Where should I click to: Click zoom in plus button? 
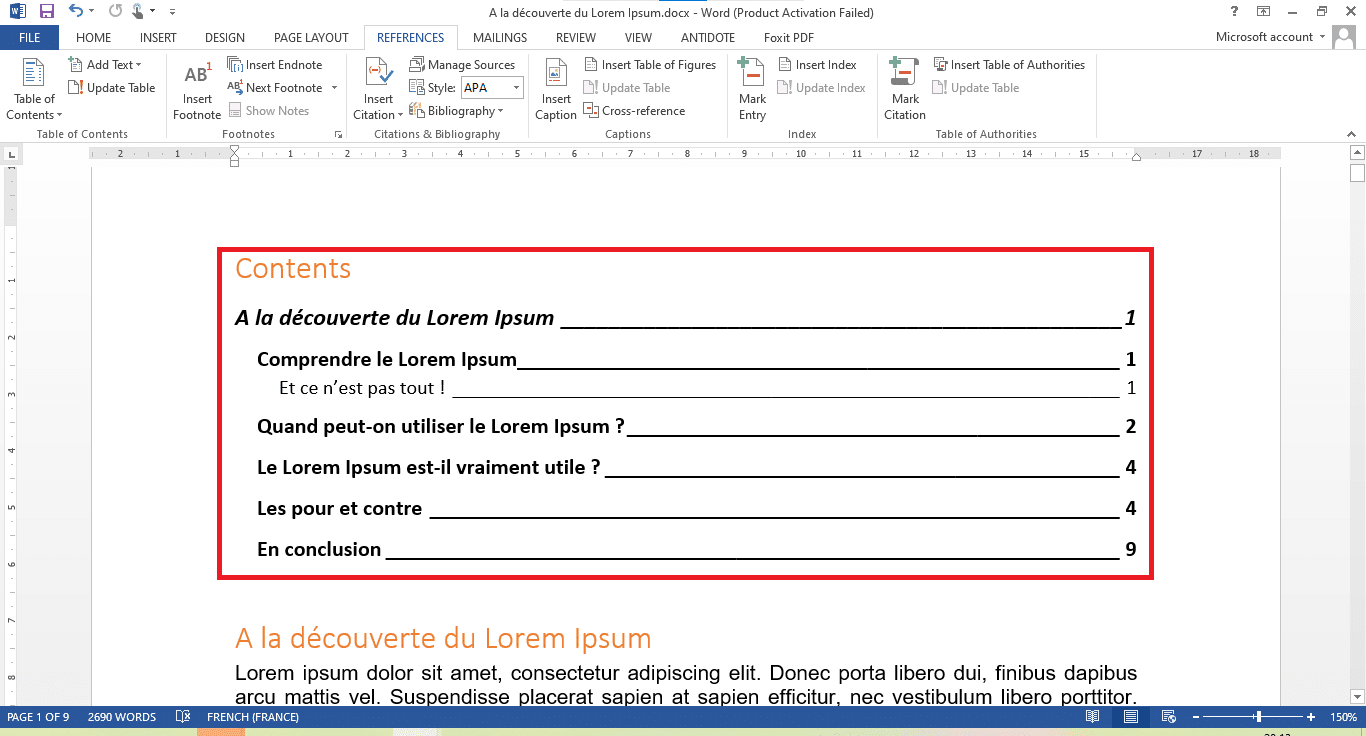pos(1312,717)
